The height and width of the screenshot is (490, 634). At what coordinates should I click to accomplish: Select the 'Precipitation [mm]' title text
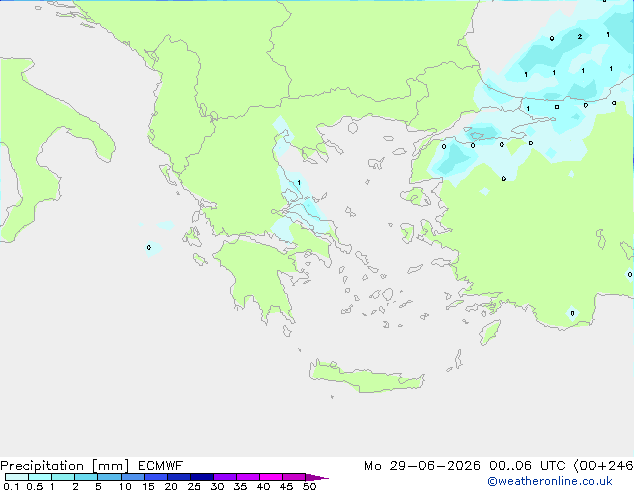(65, 466)
